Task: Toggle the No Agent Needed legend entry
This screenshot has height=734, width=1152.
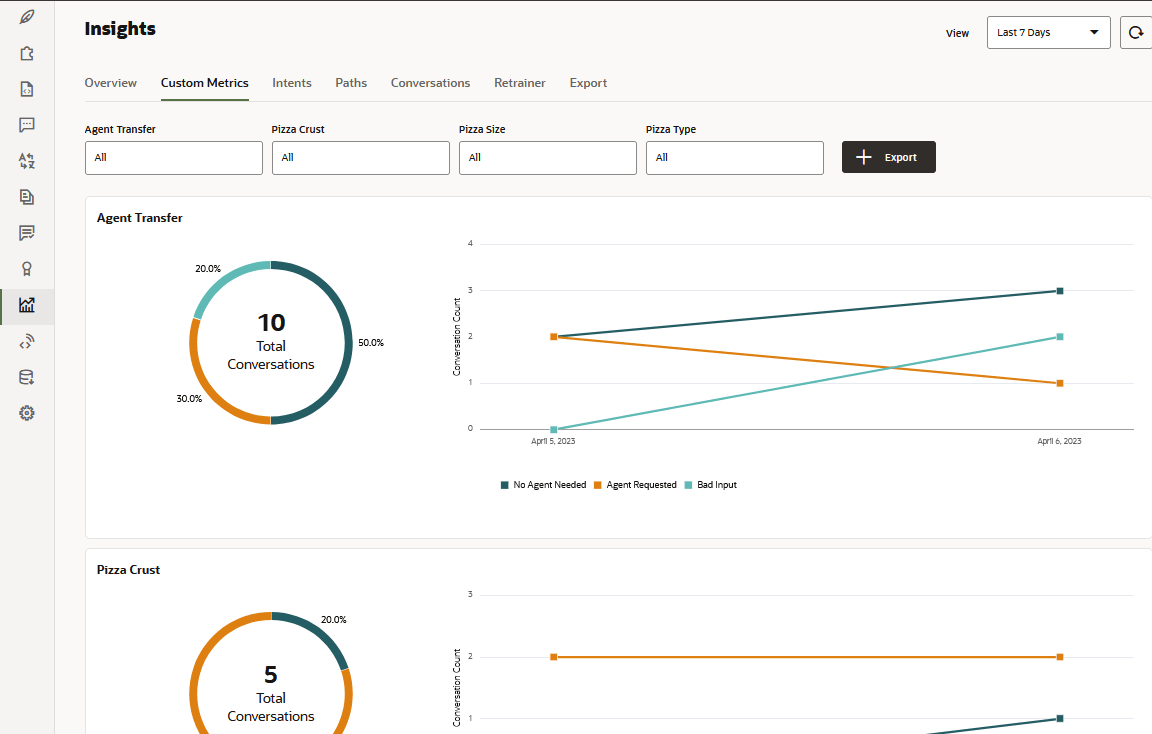Action: tap(543, 484)
